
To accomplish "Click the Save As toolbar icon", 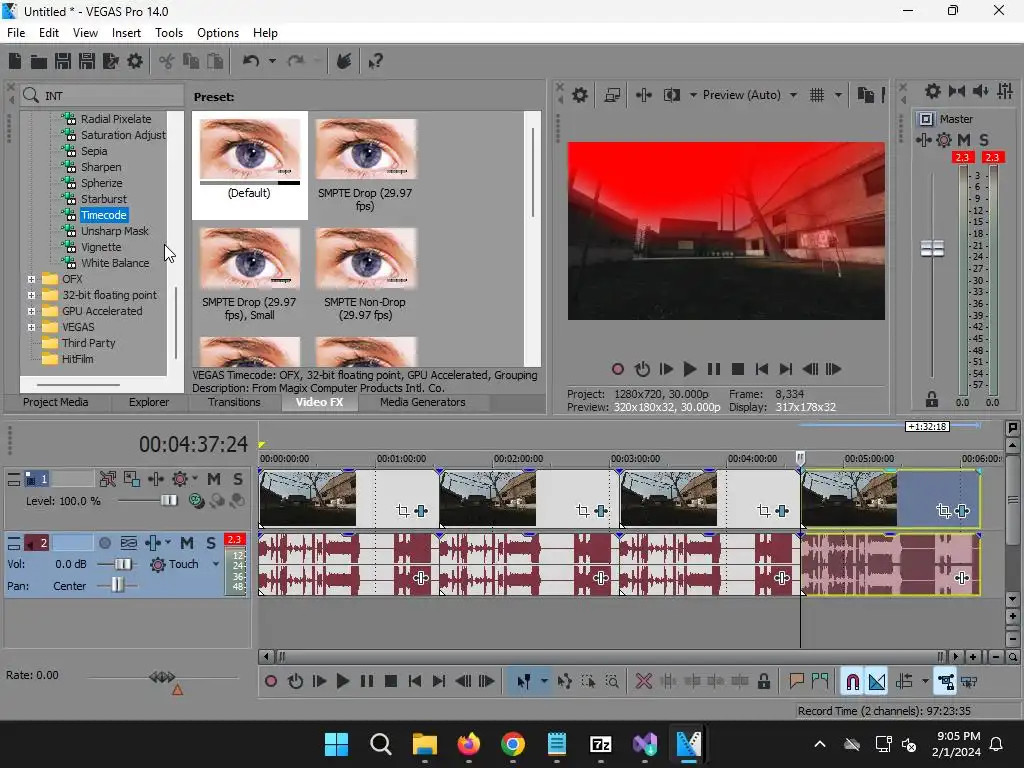I will coord(87,61).
